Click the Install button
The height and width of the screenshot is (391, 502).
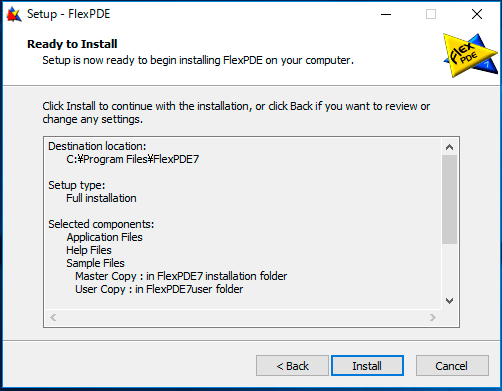pos(367,366)
